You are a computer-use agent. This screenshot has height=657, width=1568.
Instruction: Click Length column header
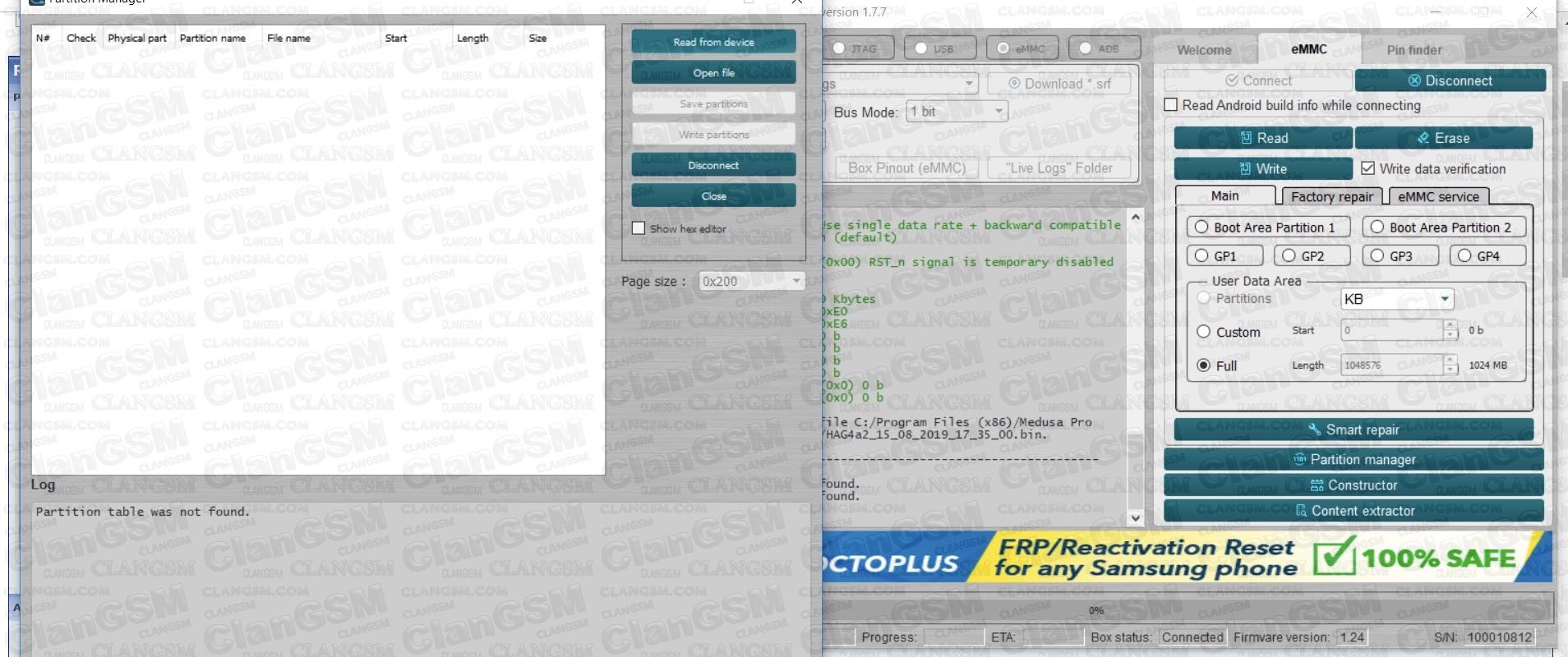click(473, 38)
